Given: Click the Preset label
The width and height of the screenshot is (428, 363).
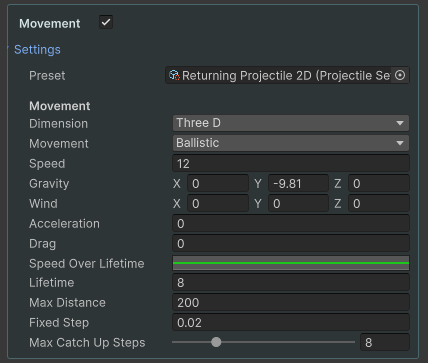Looking at the screenshot, I should [47, 76].
